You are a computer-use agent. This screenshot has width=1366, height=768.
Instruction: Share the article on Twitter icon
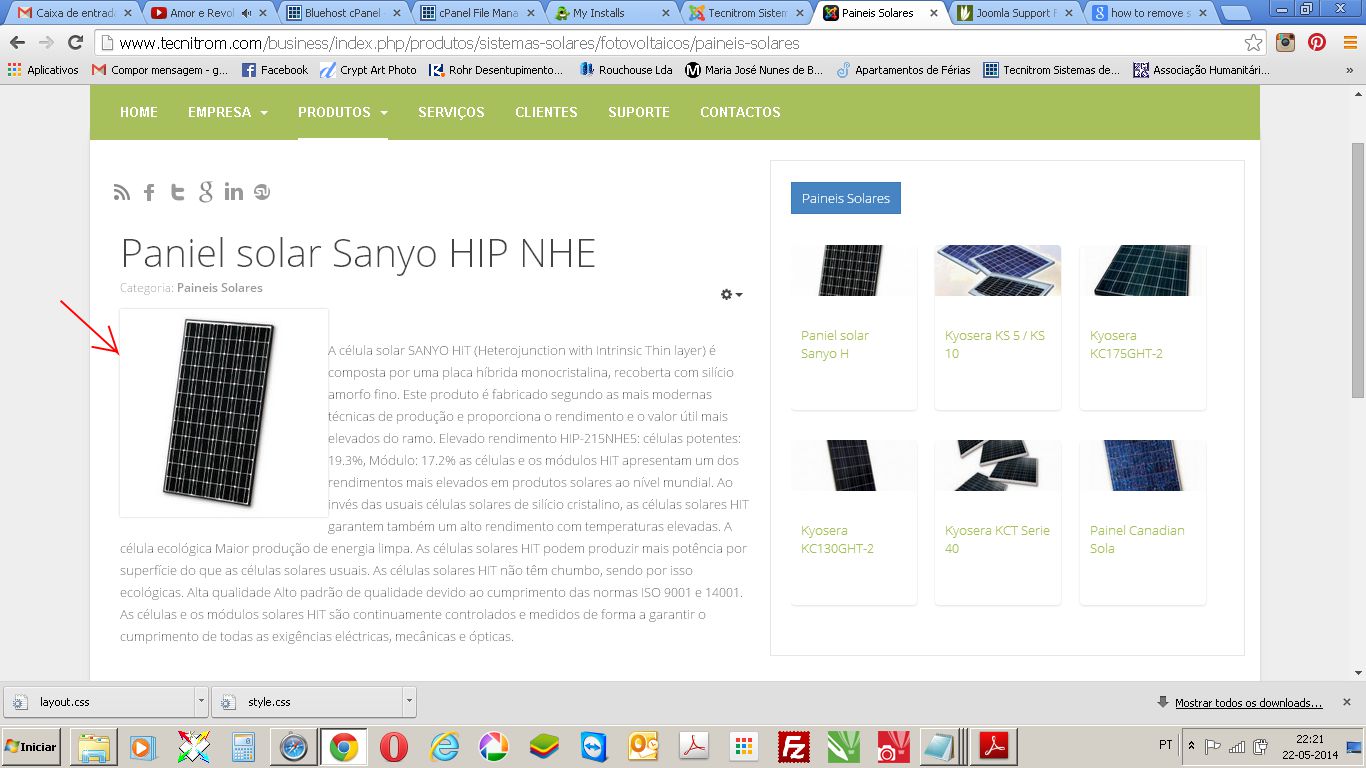177,192
